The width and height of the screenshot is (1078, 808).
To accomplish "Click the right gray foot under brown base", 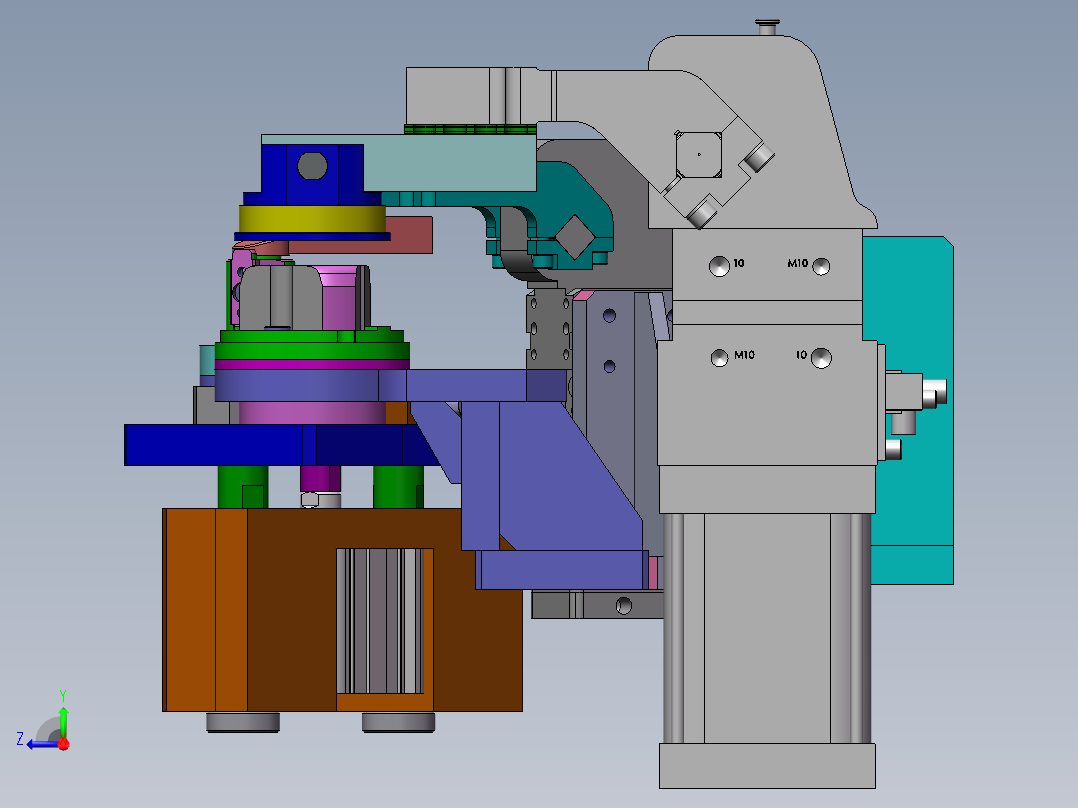I will (x=398, y=722).
